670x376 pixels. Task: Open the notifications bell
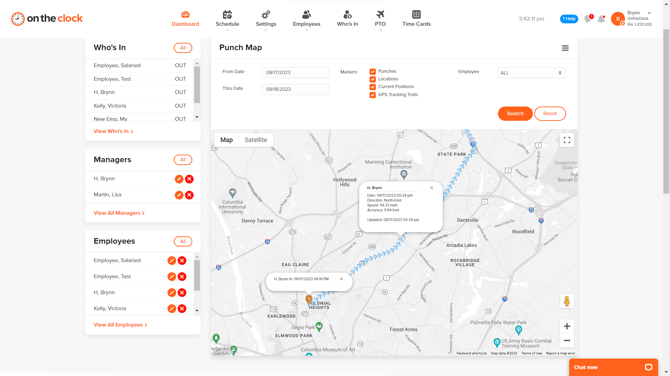[601, 19]
